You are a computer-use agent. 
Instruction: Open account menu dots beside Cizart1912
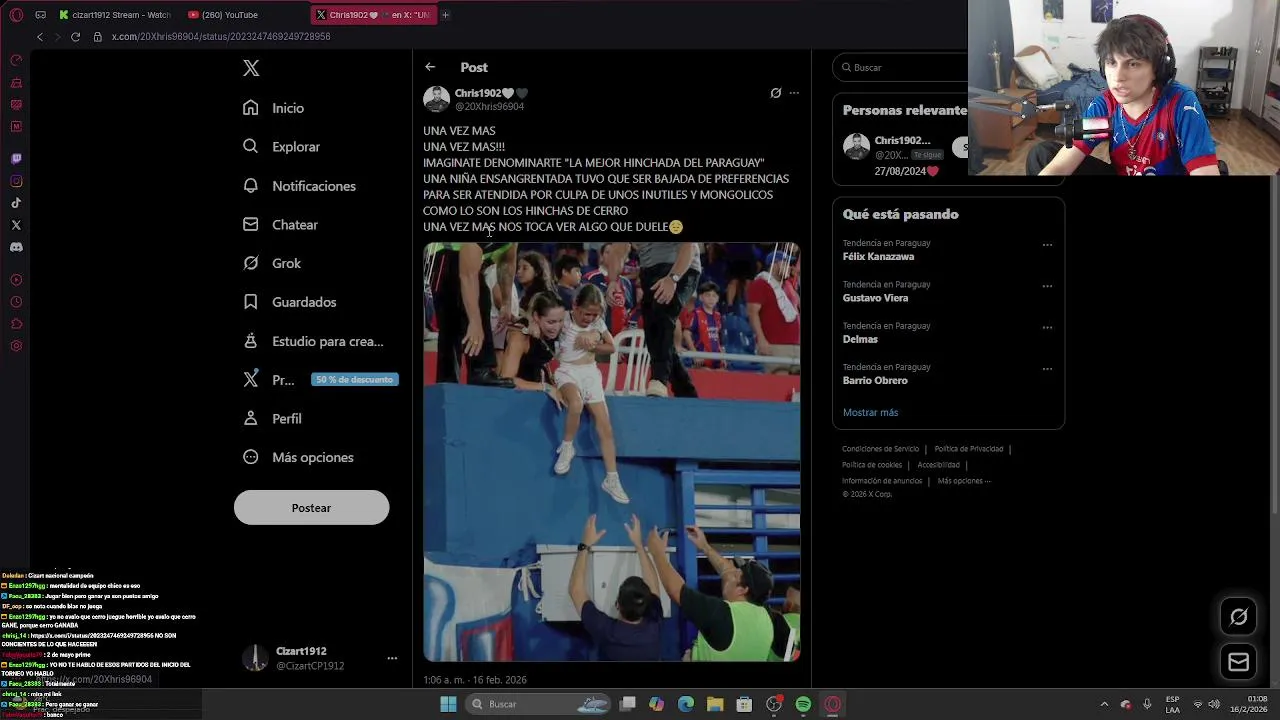pos(392,658)
